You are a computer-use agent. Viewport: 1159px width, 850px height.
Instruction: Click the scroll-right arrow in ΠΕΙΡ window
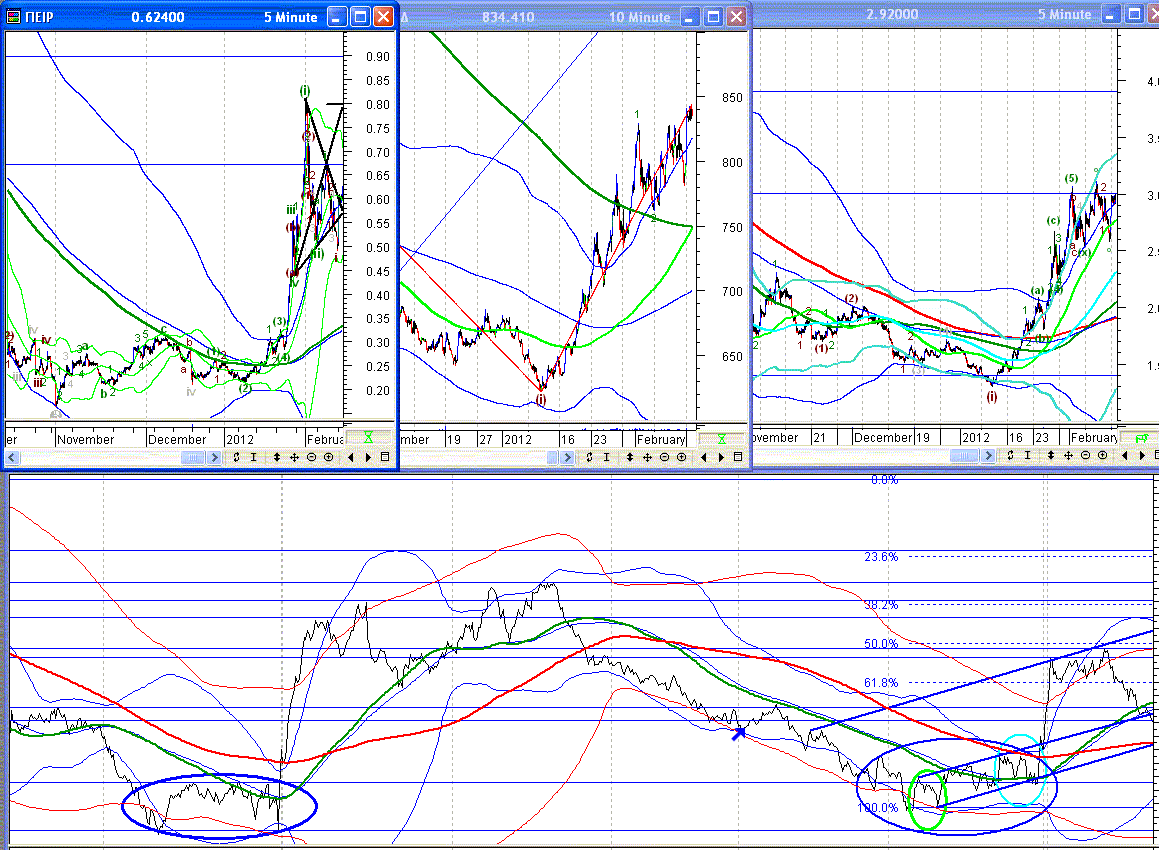[x=214, y=458]
